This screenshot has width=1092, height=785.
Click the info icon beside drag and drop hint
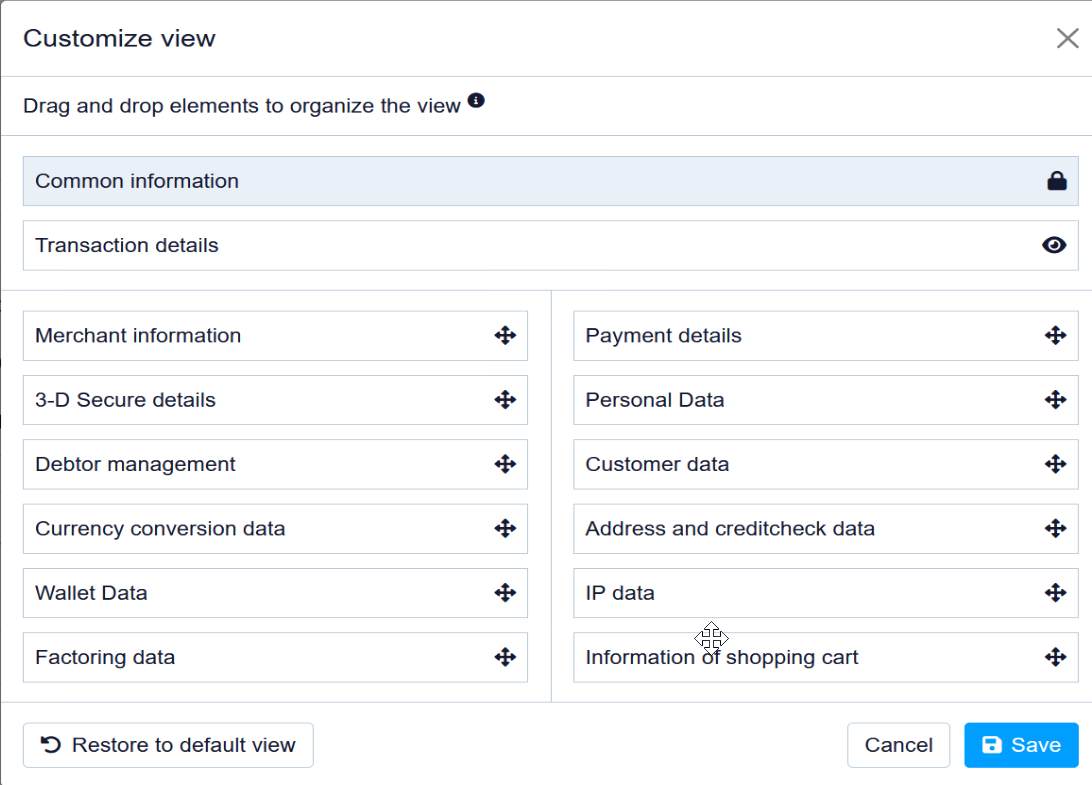(477, 101)
